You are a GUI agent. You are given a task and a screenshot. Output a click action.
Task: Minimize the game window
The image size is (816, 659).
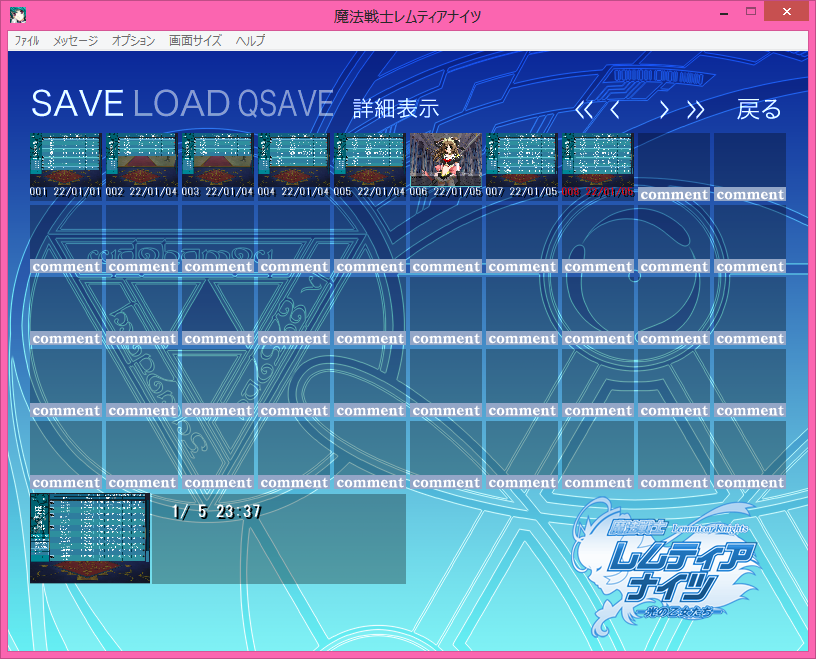click(723, 12)
